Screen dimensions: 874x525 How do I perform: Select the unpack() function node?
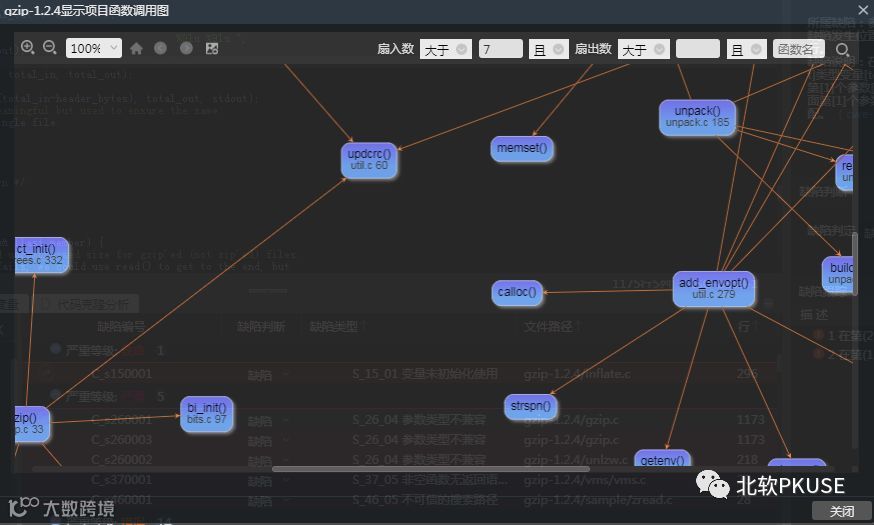tap(697, 117)
